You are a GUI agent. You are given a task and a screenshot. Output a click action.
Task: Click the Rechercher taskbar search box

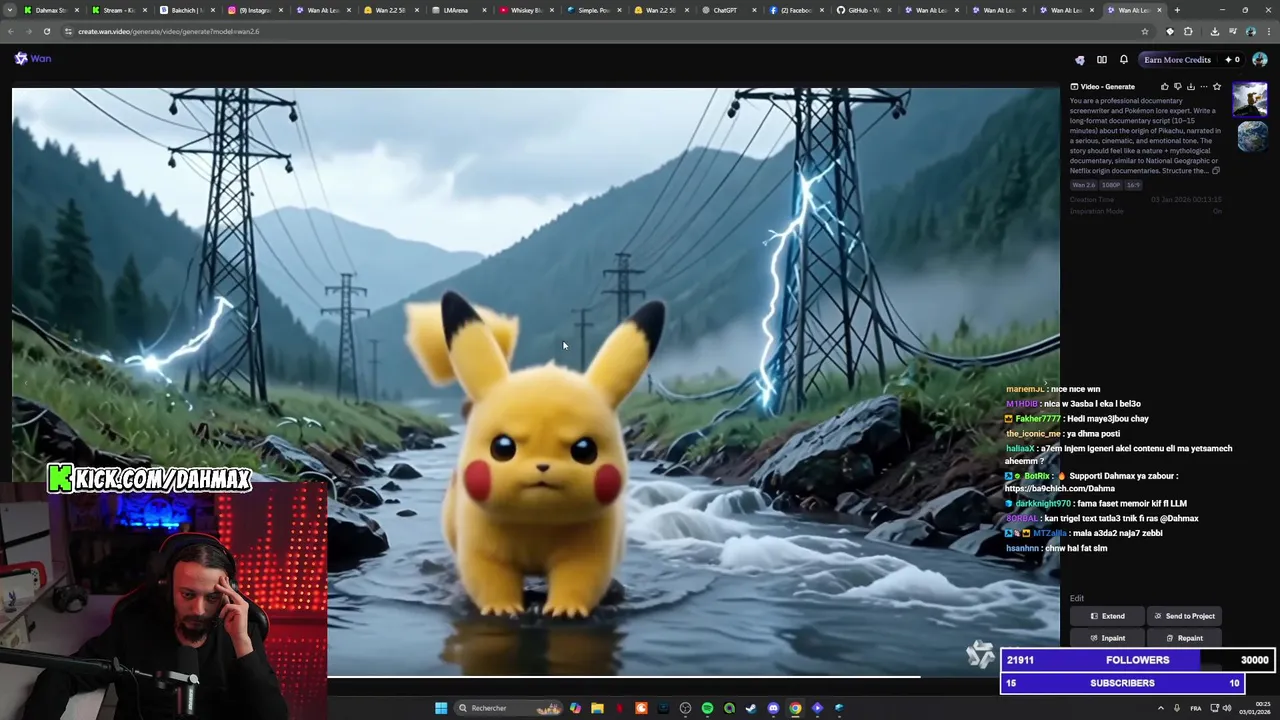510,708
